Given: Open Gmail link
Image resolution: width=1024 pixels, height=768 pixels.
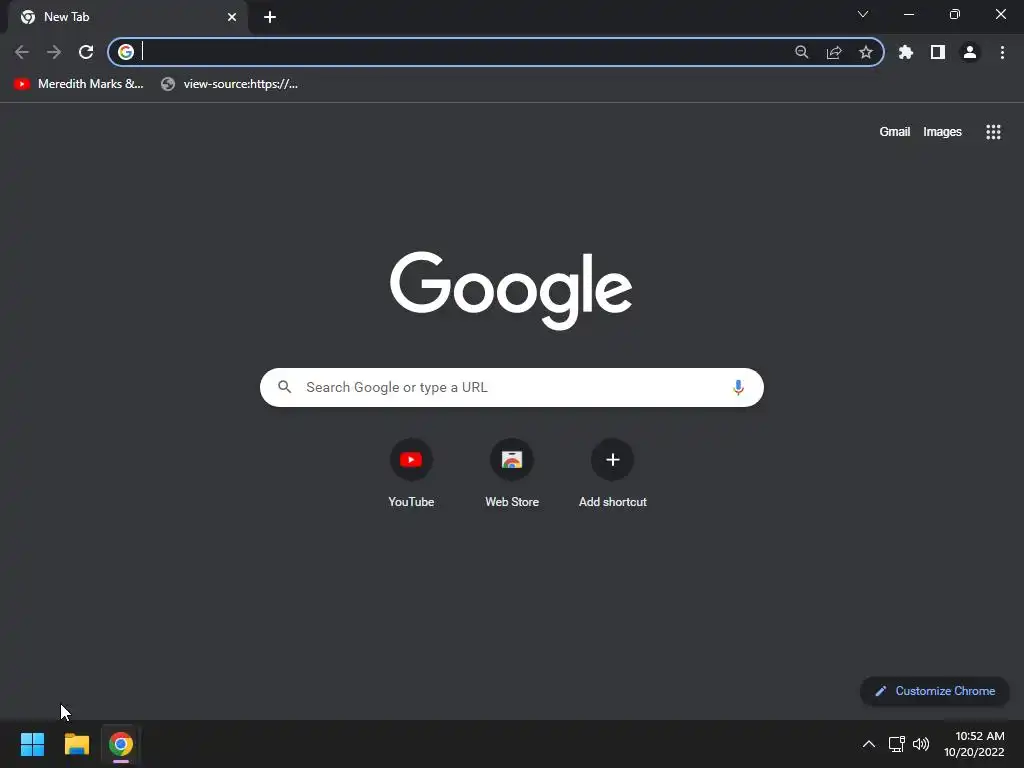Looking at the screenshot, I should click(895, 132).
